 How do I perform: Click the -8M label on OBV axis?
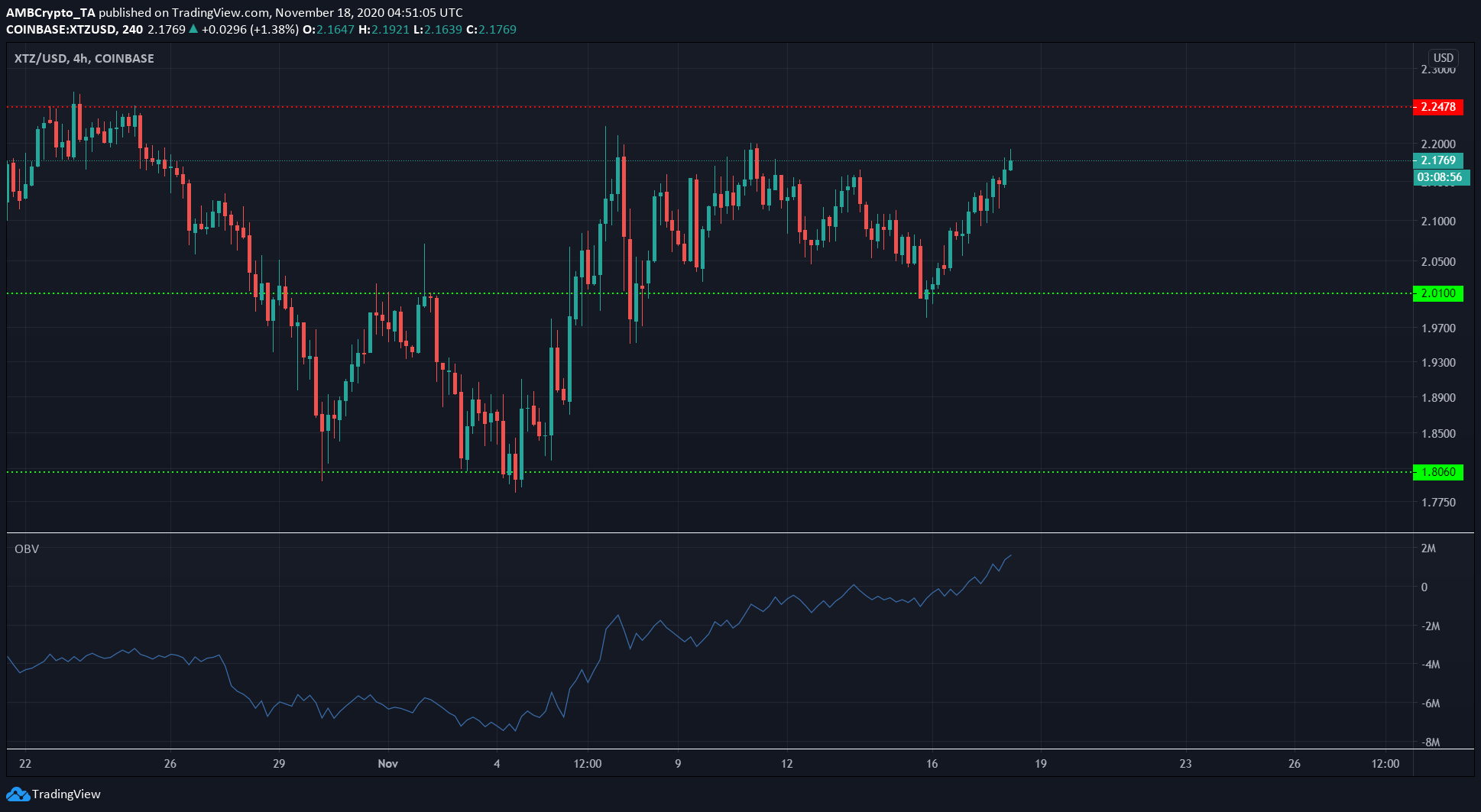tap(1431, 742)
